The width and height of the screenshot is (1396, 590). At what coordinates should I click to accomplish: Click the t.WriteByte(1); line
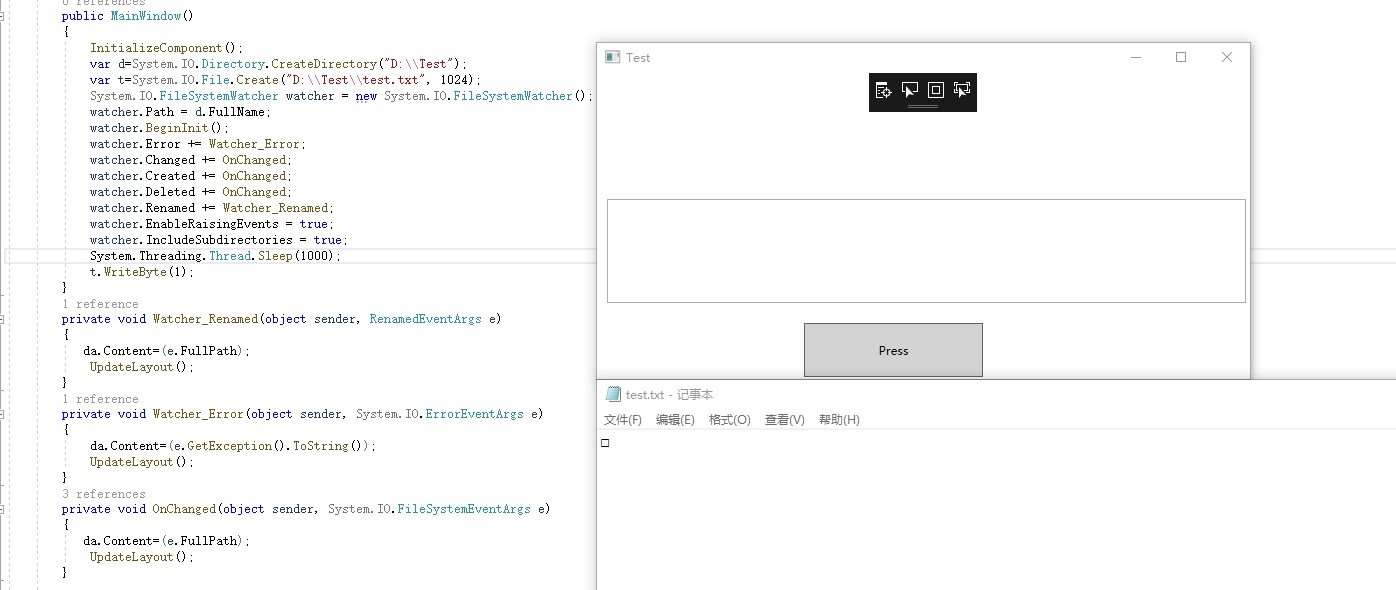tap(142, 272)
